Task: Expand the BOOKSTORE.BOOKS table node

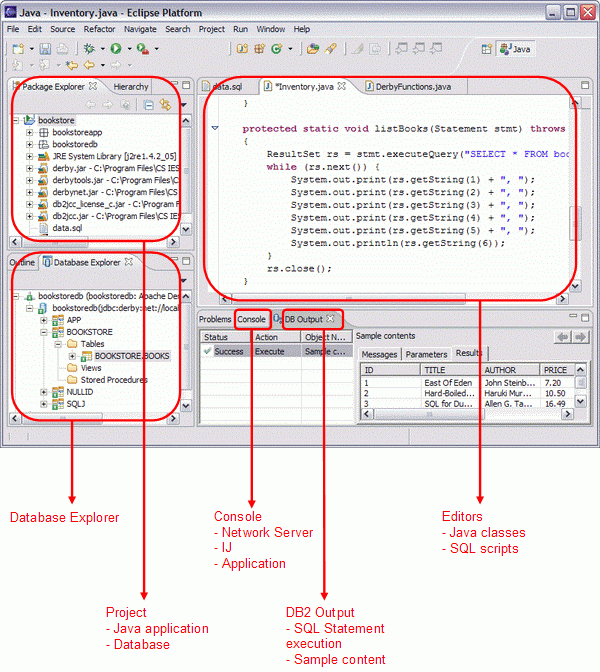Action: pyautogui.click(x=72, y=356)
